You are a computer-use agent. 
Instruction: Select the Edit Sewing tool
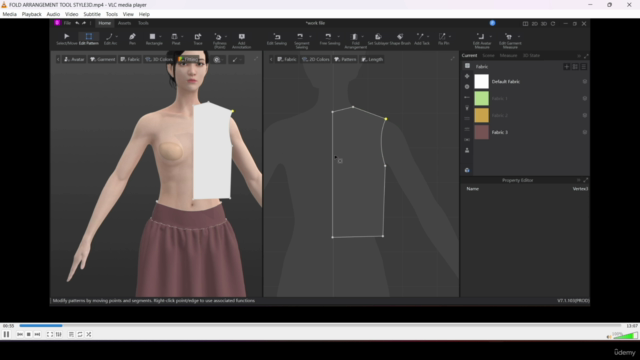point(276,39)
